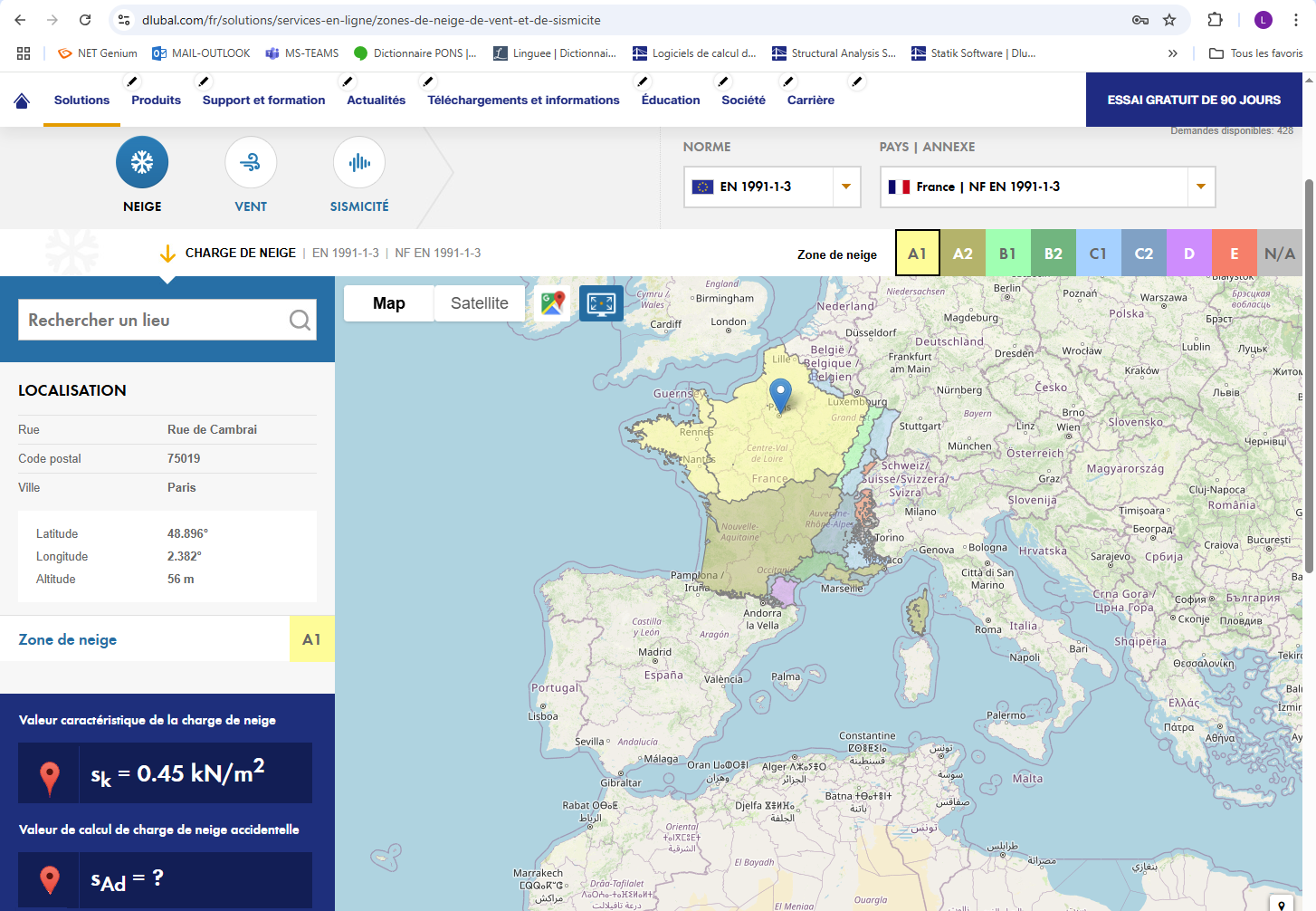Reload the page
The width and height of the screenshot is (1316, 911).
[85, 20]
